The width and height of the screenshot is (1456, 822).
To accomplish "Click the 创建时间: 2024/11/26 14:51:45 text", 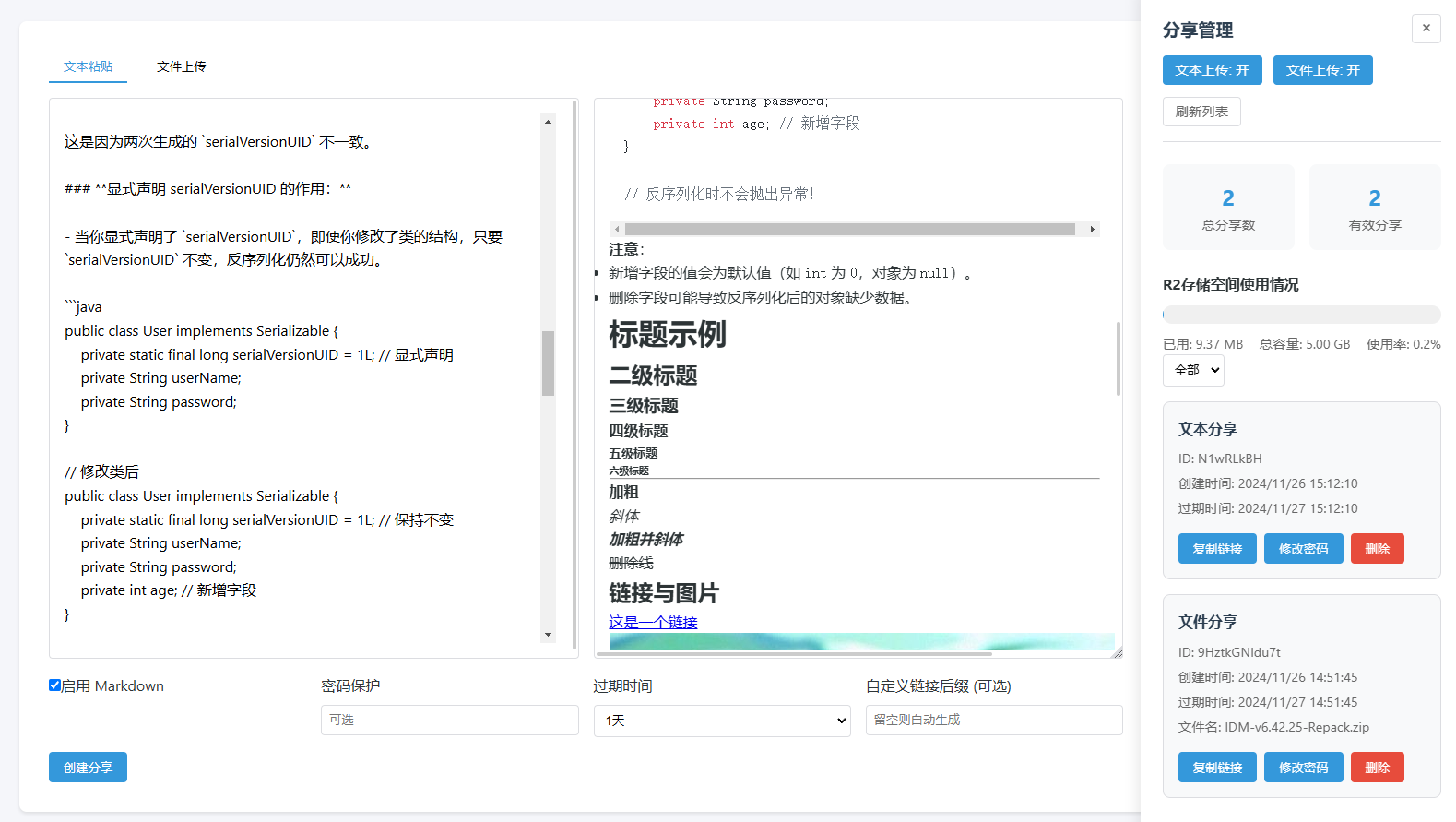I will pyautogui.click(x=1268, y=677).
